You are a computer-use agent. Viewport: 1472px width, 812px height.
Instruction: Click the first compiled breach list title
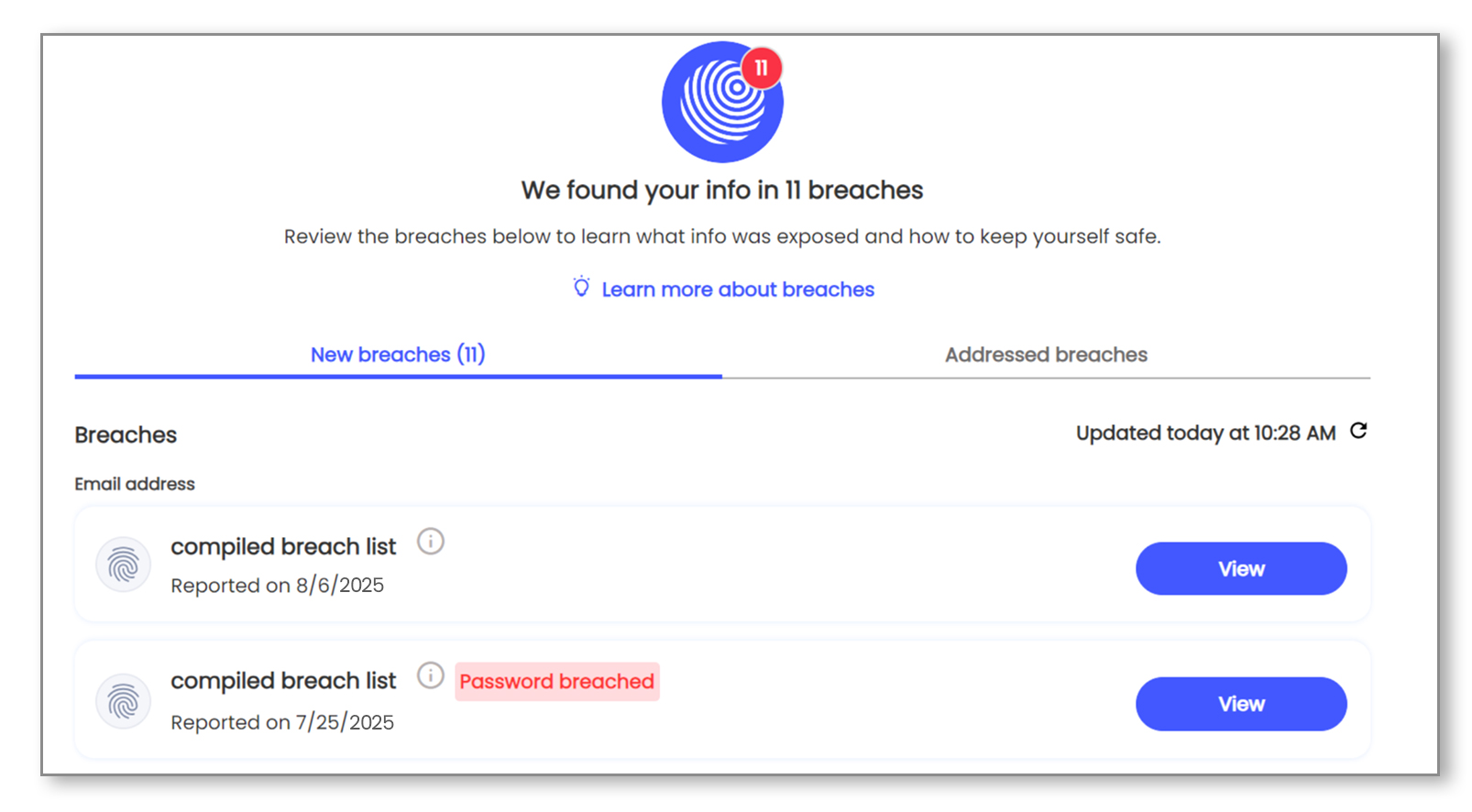click(283, 547)
